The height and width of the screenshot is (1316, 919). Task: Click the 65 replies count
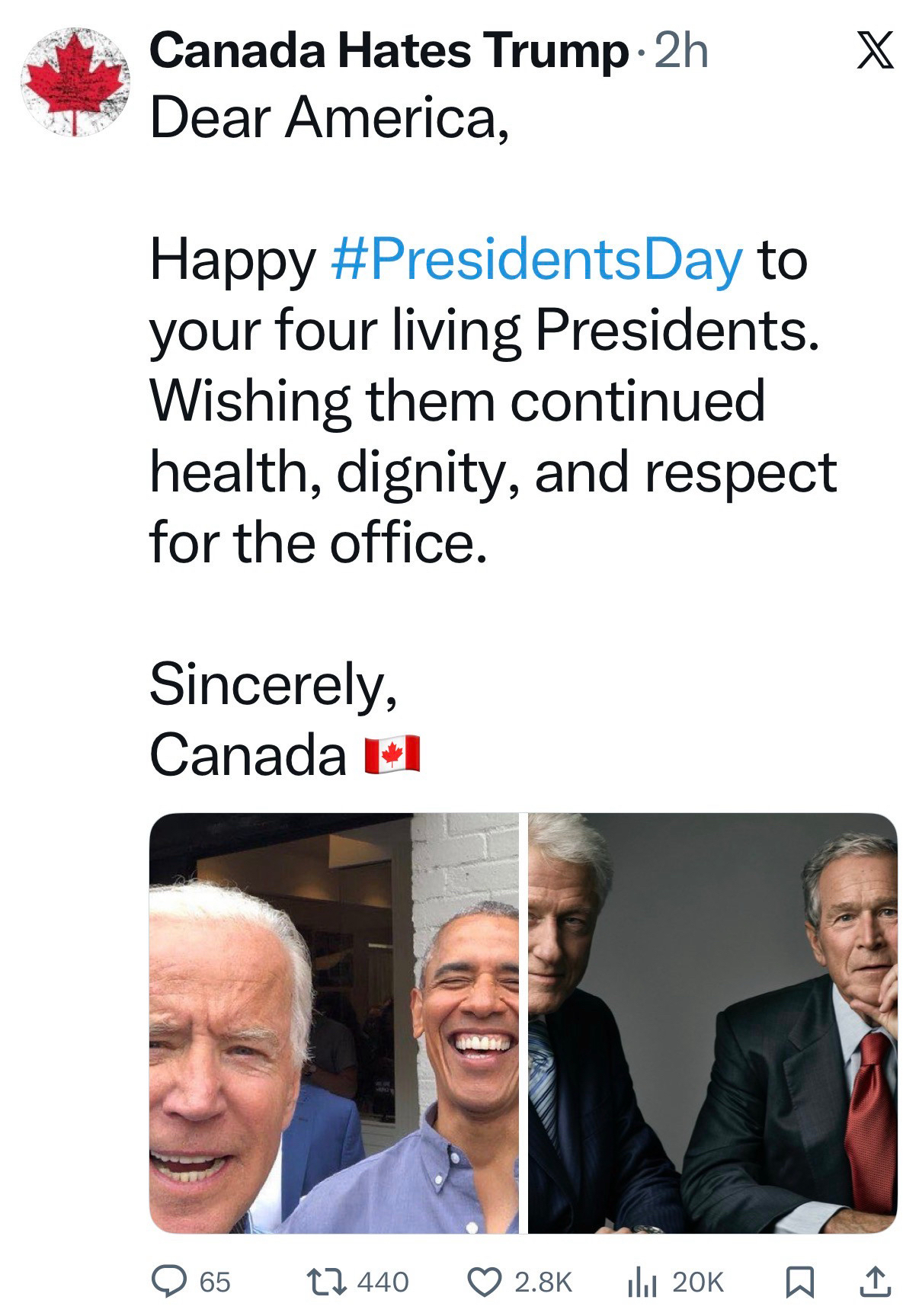tap(215, 1282)
